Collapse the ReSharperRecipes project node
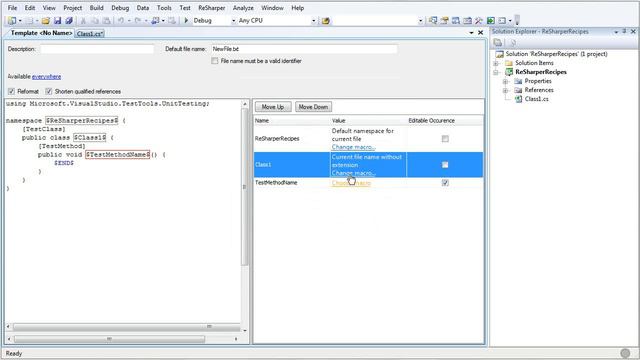The height and width of the screenshot is (360, 640). coord(496,72)
